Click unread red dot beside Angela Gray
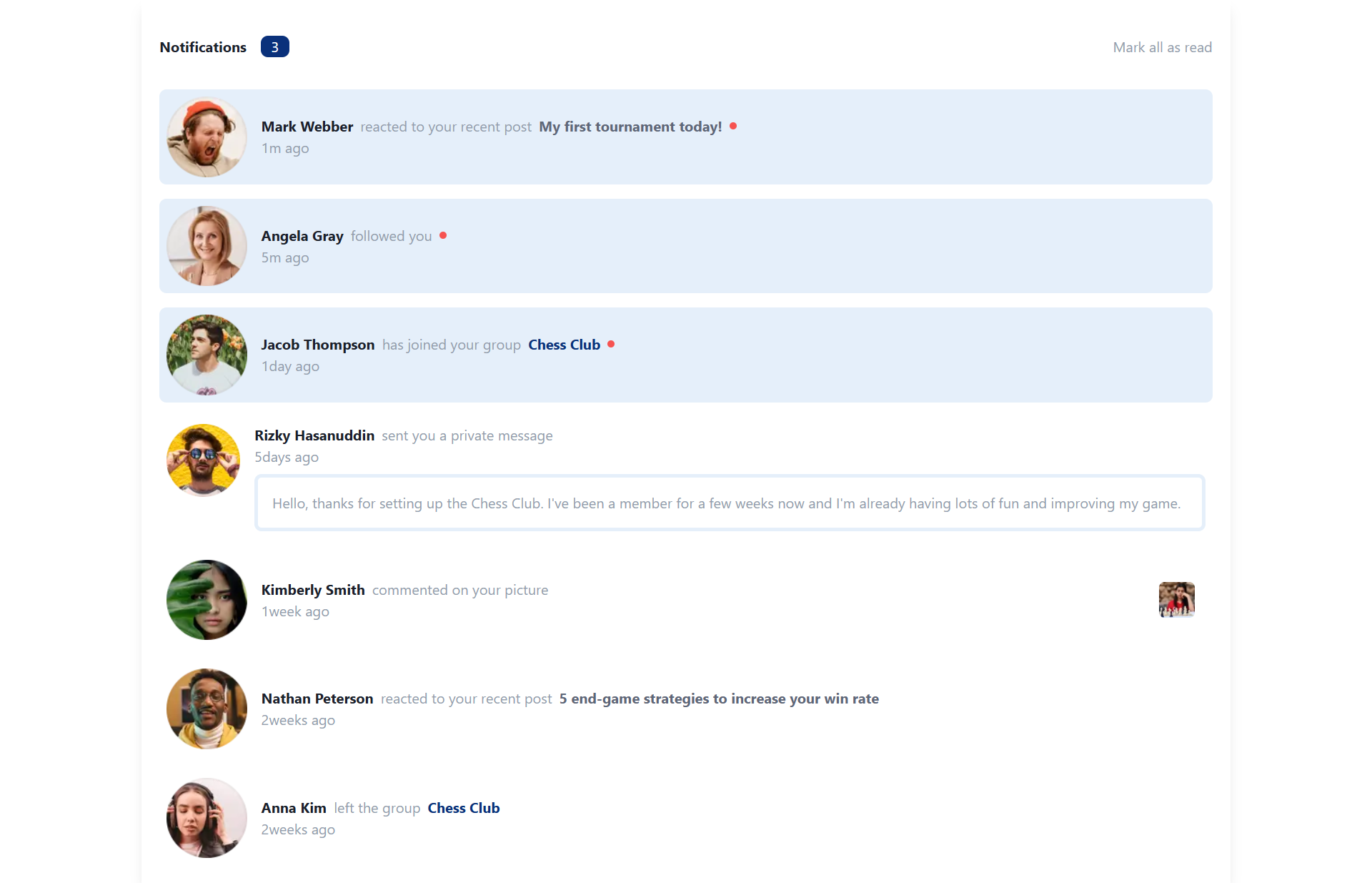The image size is (1372, 883). click(443, 235)
